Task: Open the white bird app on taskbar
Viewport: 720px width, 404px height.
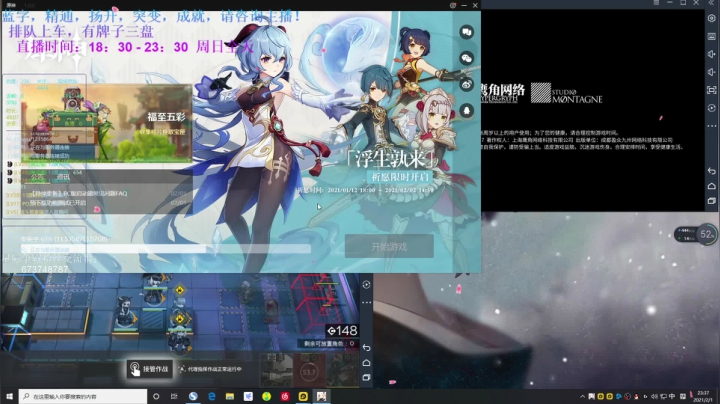Action: [248, 396]
